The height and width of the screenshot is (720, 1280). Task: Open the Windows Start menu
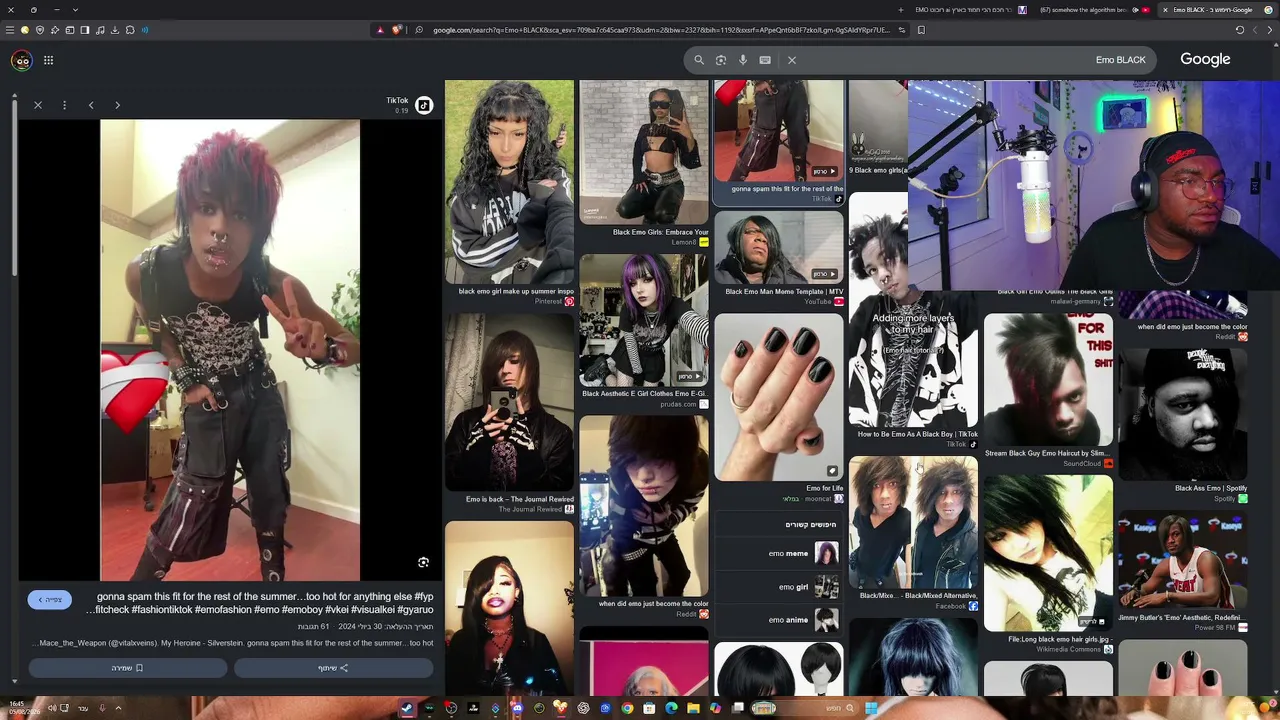tap(871, 709)
